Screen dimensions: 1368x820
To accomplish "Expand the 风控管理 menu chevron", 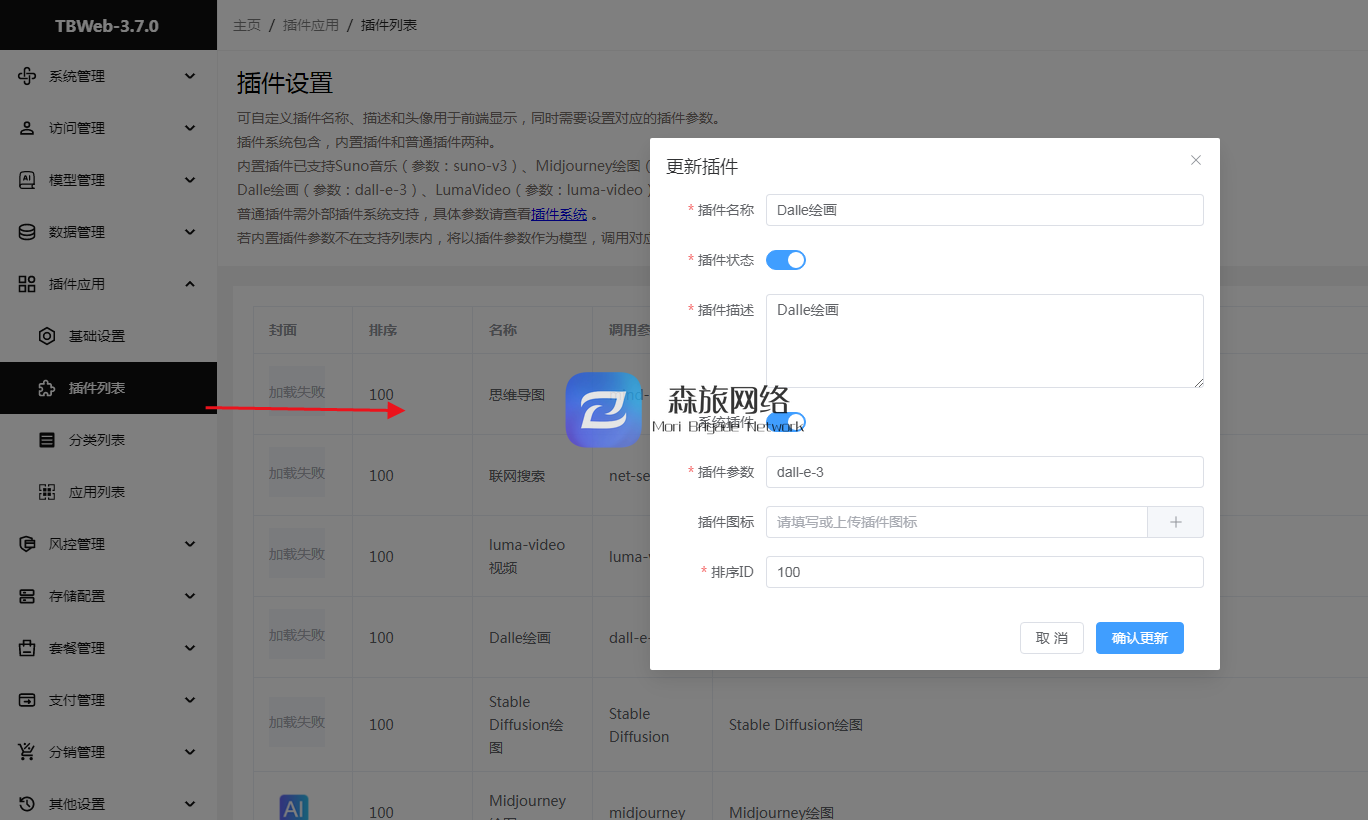I will tap(190, 544).
